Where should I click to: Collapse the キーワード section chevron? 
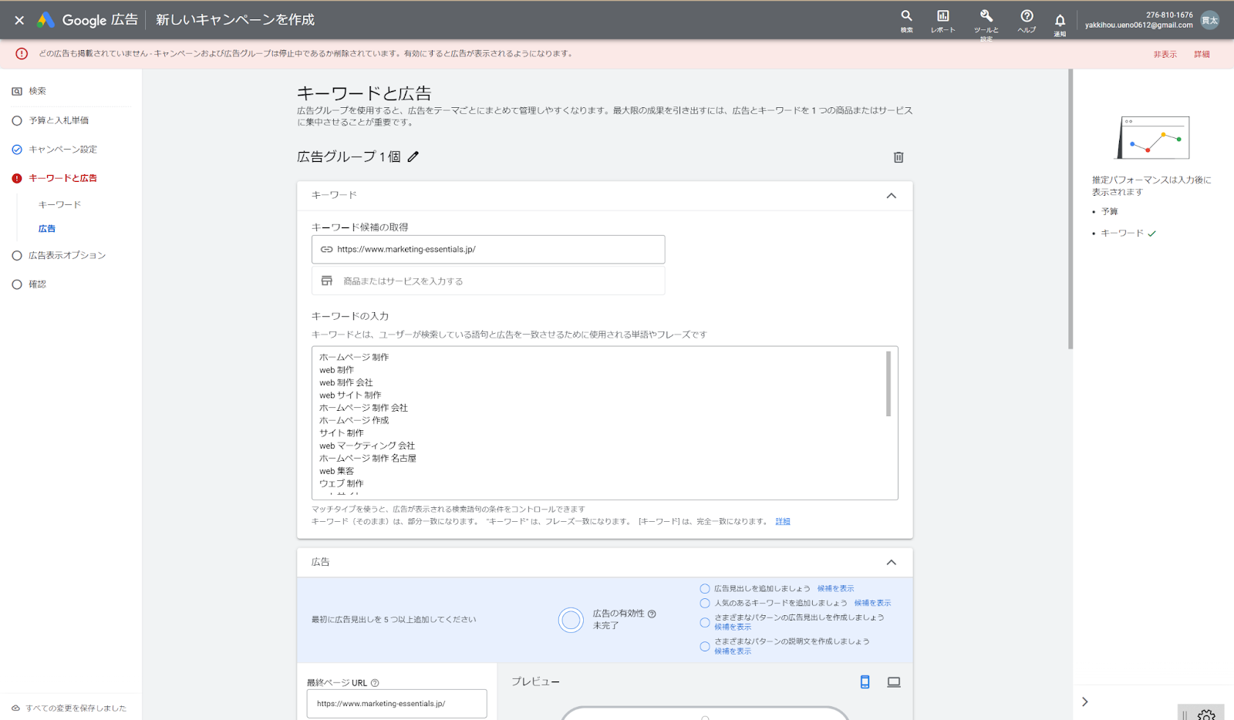pos(891,195)
